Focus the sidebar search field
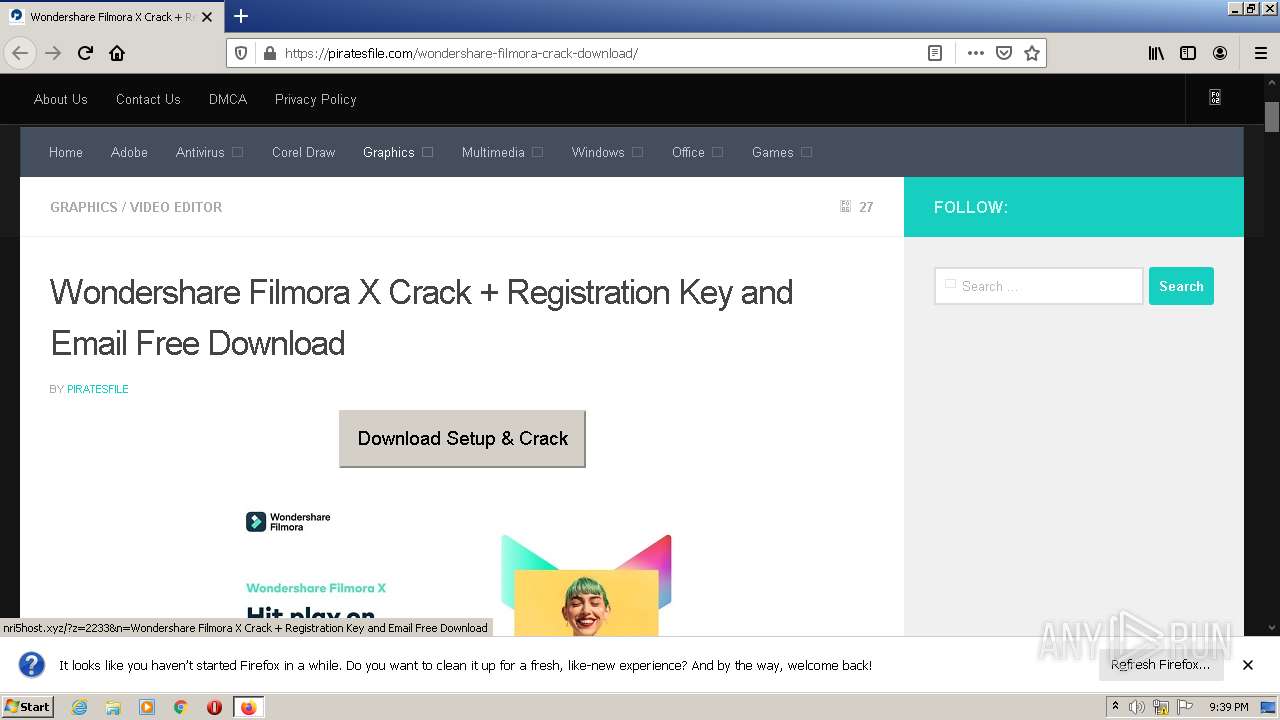 (1039, 286)
